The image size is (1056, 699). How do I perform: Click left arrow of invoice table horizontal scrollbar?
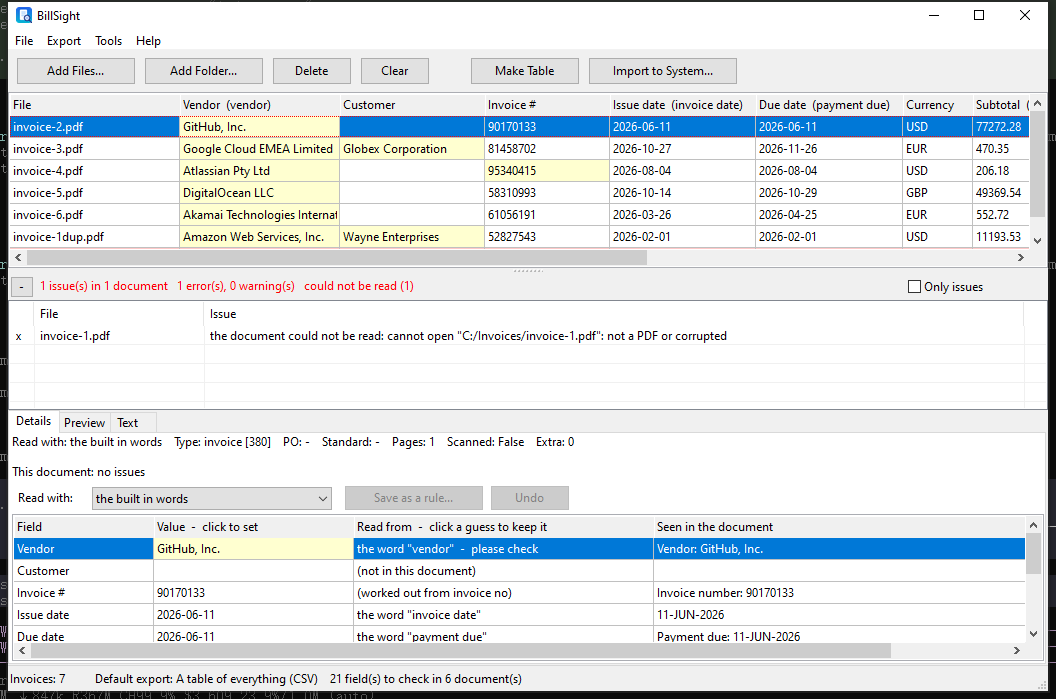[18, 257]
